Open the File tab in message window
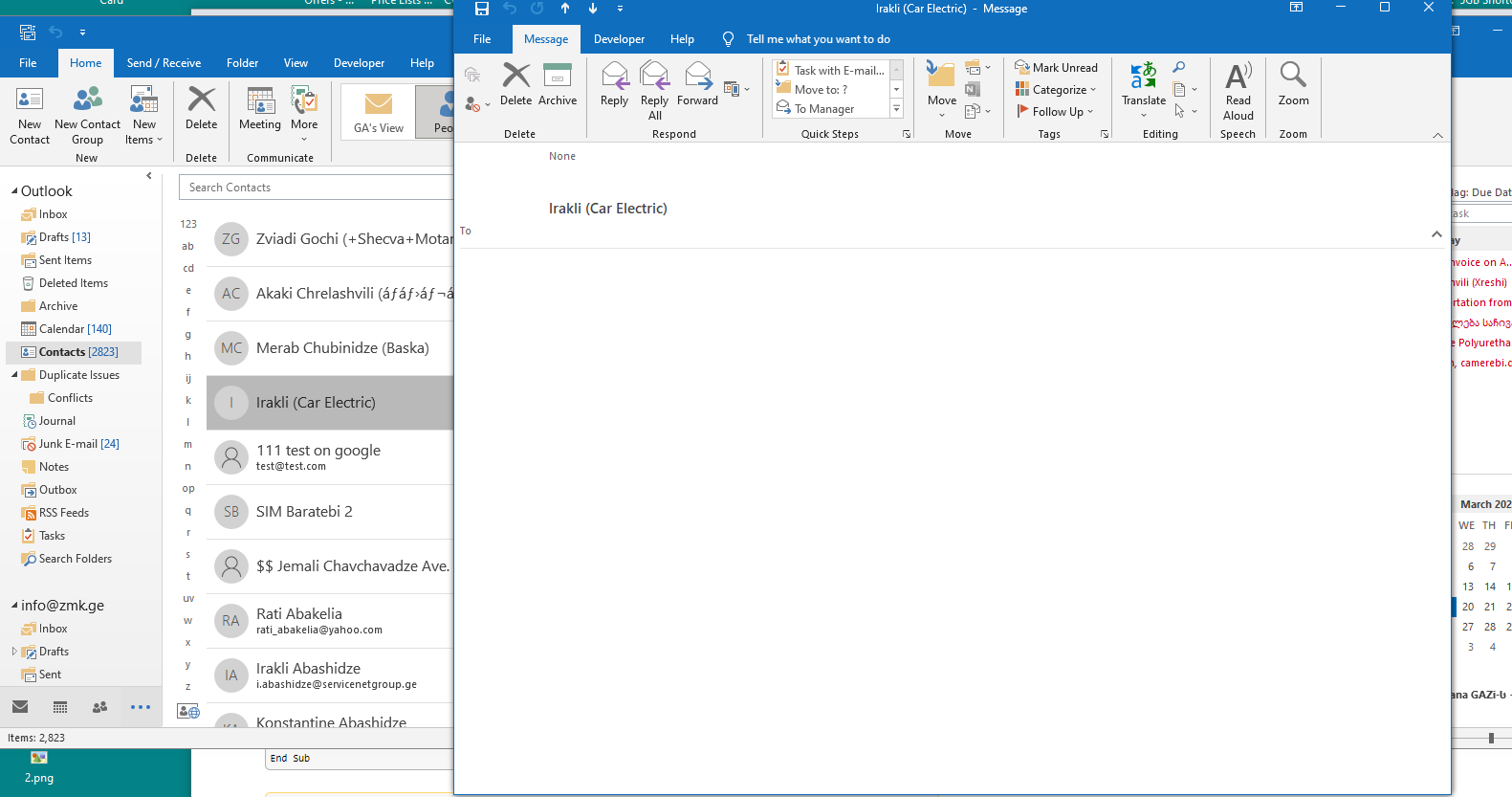 tap(482, 39)
